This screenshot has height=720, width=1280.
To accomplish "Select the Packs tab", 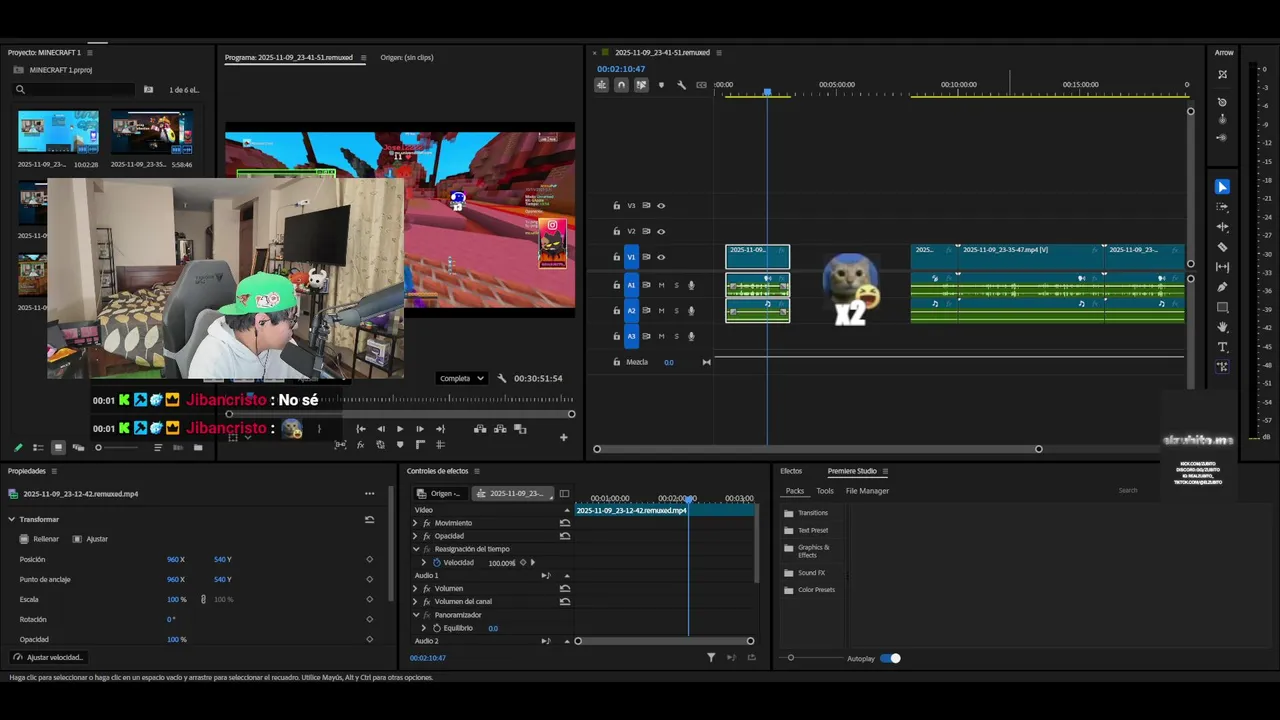I will (795, 491).
